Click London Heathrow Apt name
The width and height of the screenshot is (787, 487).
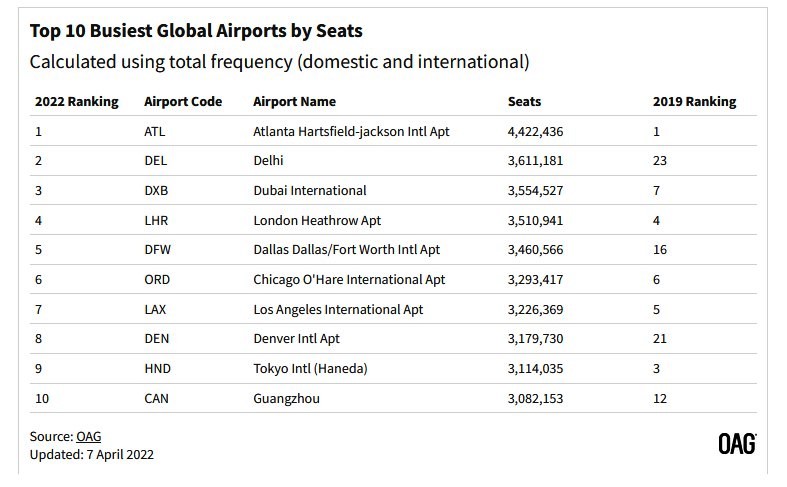(x=317, y=220)
